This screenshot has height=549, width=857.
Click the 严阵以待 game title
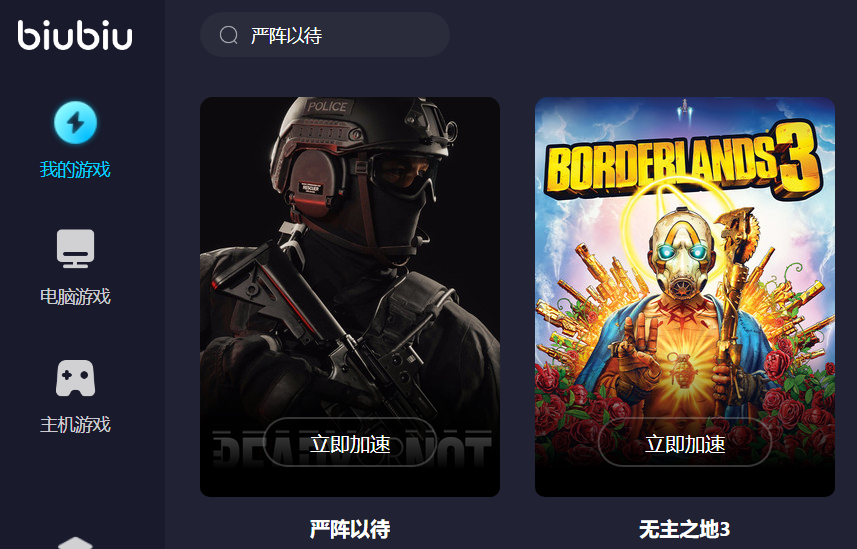coord(350,529)
